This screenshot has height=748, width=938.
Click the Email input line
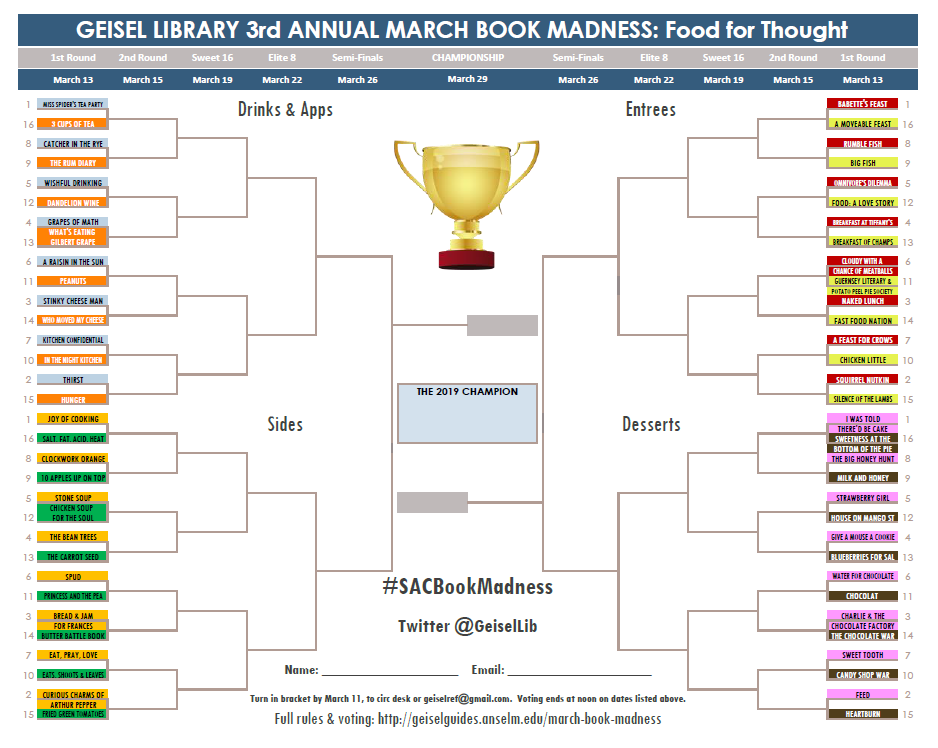(579, 670)
